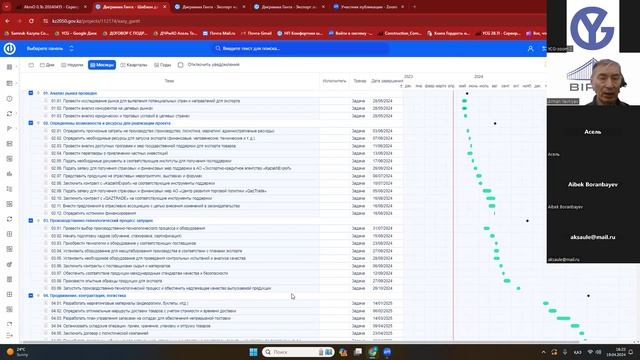Viewport: 640px width, 360px height.
Task: Open the YCG - Google Диск bookmark
Action: (x=76, y=33)
